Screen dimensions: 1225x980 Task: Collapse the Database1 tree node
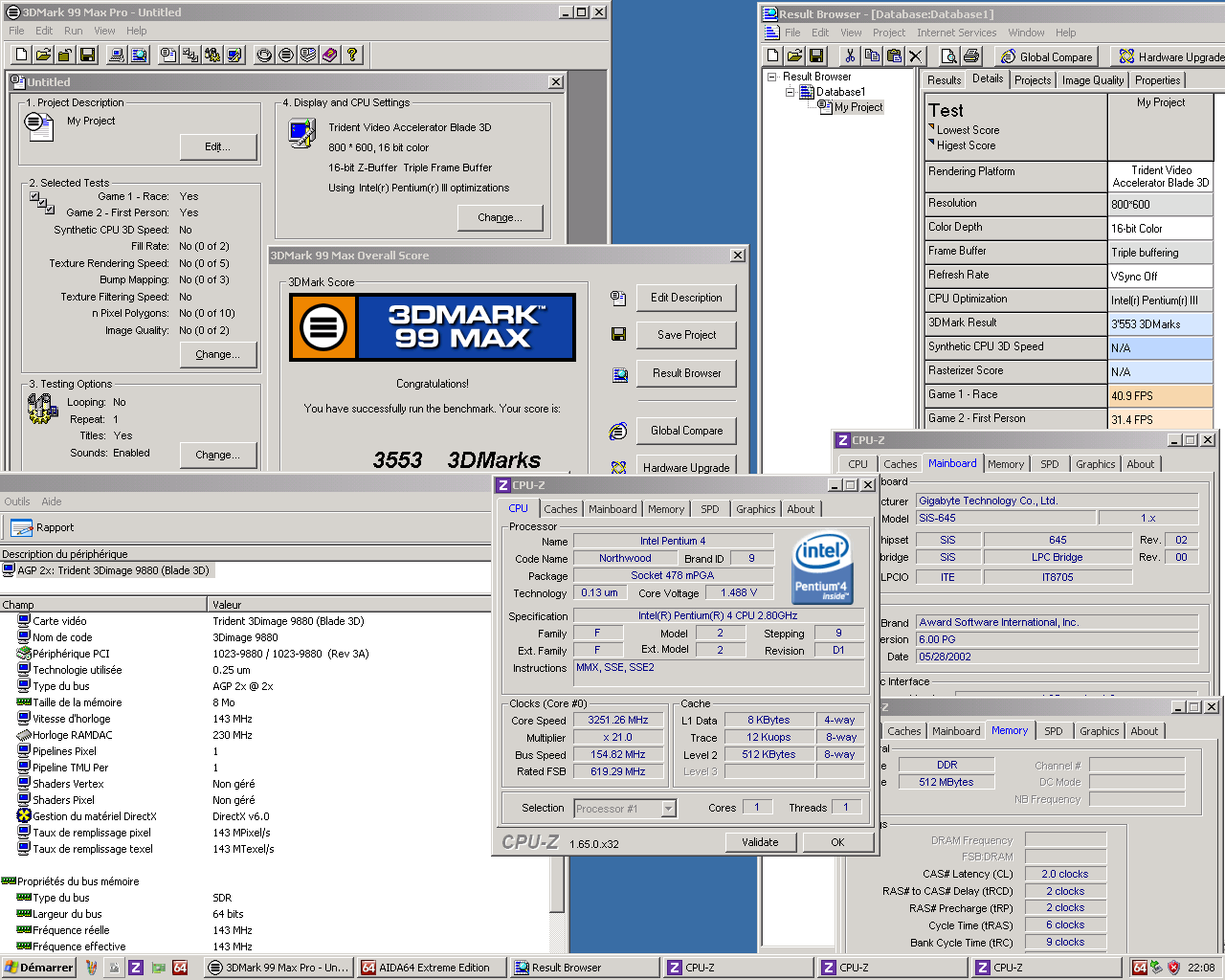[x=791, y=92]
